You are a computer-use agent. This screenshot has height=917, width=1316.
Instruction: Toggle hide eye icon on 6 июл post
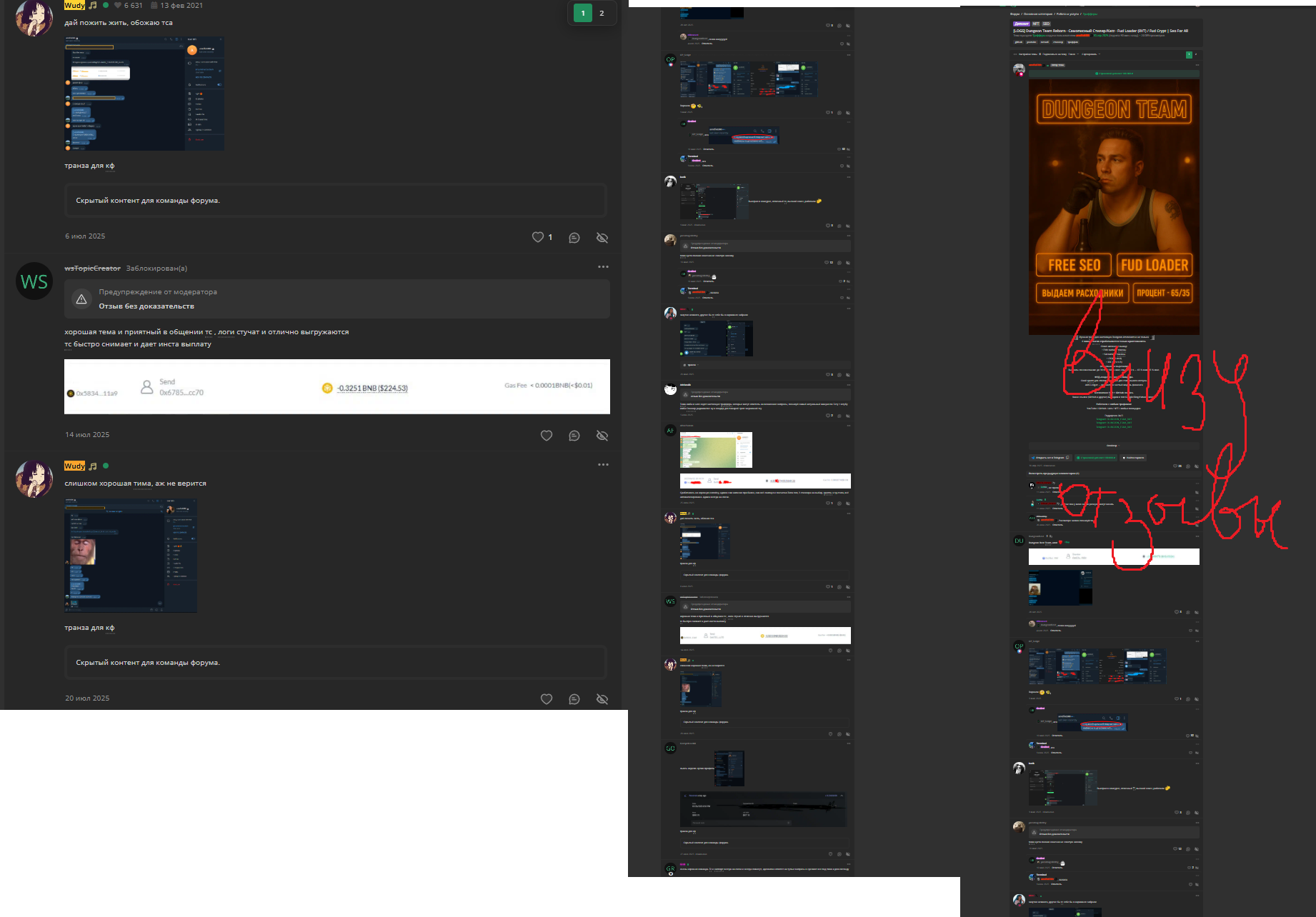[602, 238]
